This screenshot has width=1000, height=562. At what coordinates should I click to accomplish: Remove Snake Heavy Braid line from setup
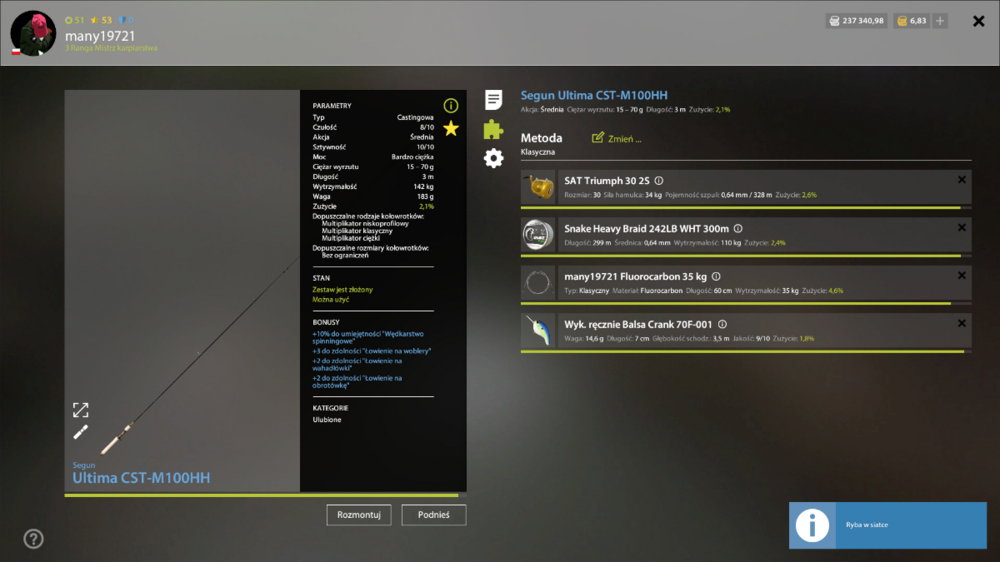click(x=962, y=228)
